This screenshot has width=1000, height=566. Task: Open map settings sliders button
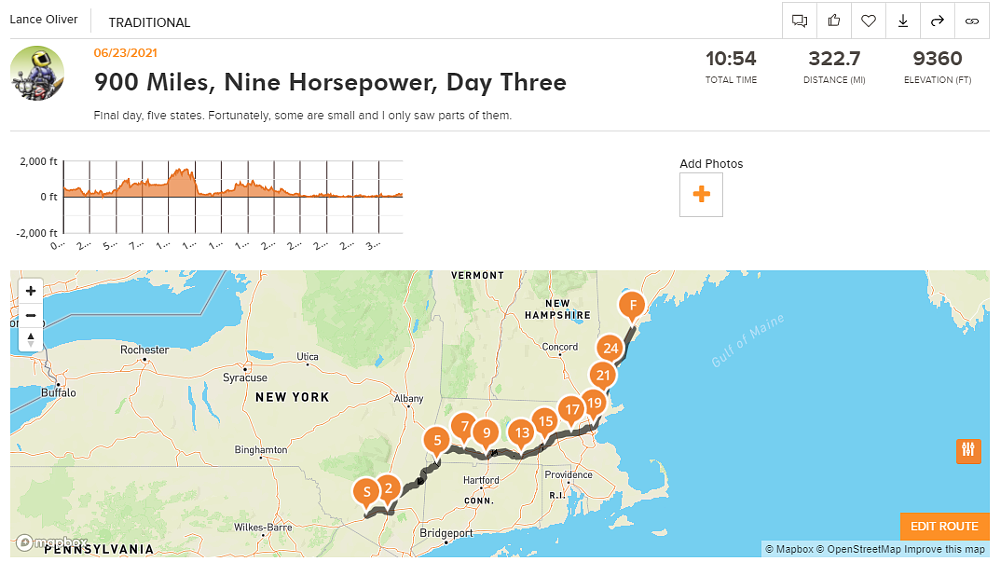click(968, 450)
